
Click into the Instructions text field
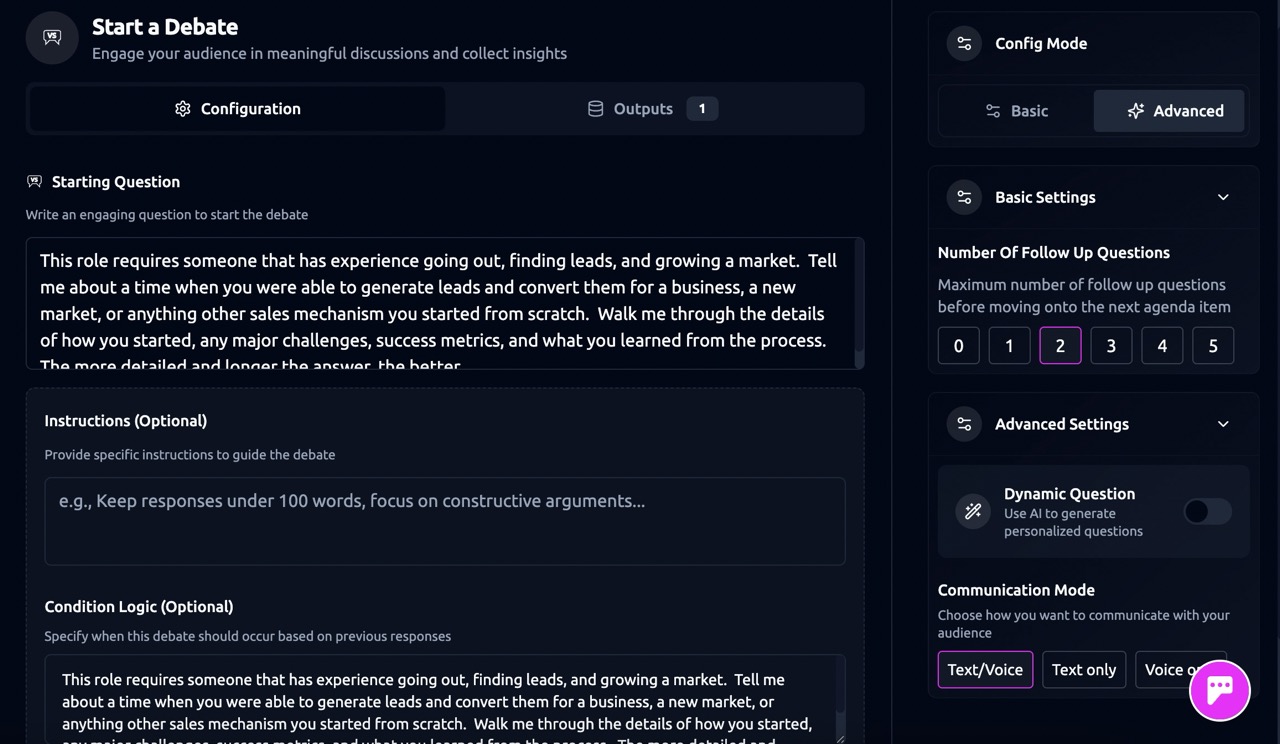point(444,521)
